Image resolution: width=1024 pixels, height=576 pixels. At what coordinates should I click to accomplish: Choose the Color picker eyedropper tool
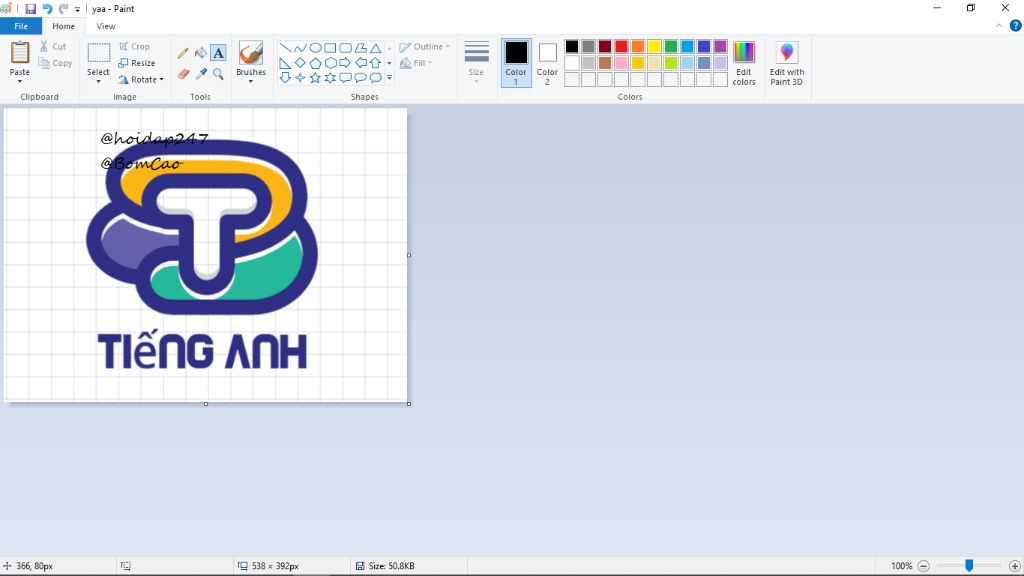tap(199, 74)
